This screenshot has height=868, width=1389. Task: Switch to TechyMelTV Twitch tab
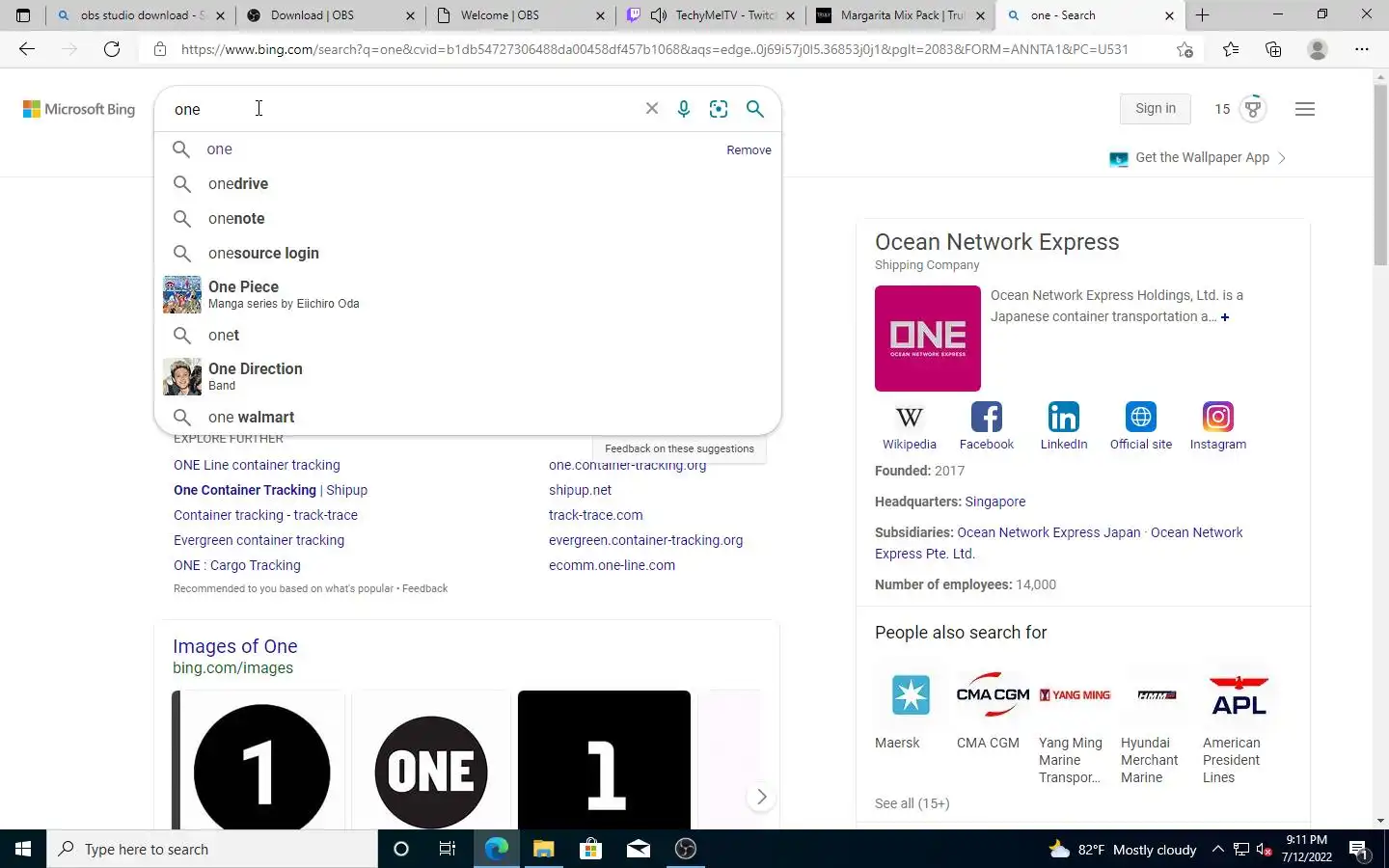[x=709, y=15]
